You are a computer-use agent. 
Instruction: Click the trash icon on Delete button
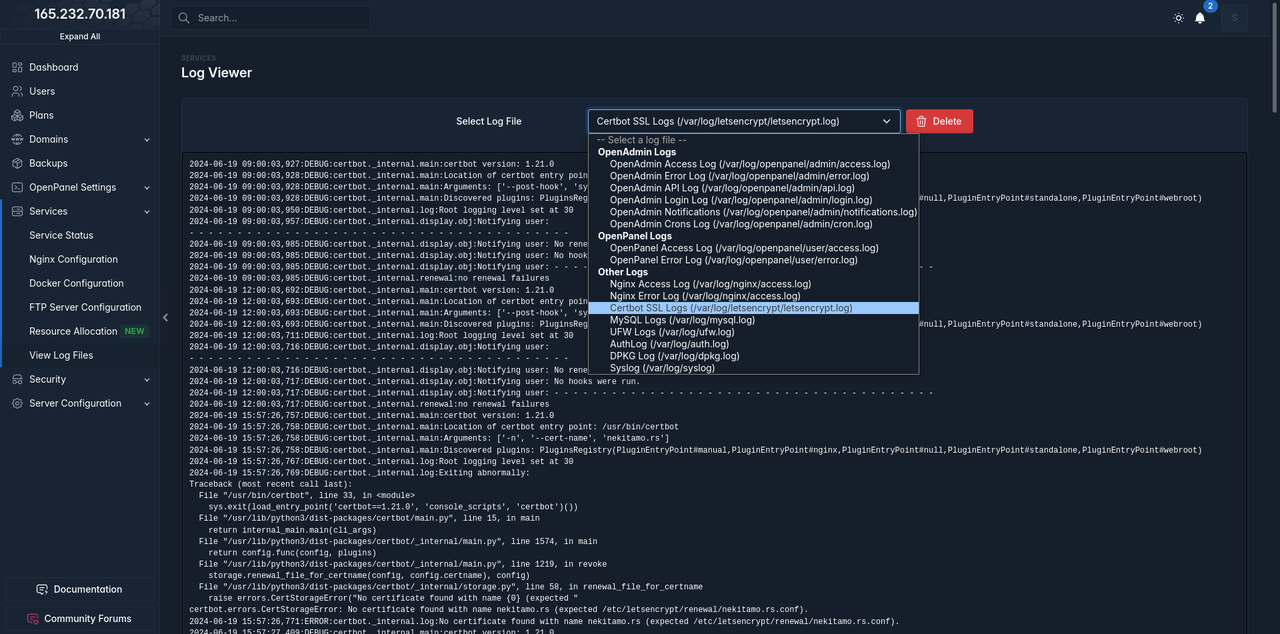921,121
